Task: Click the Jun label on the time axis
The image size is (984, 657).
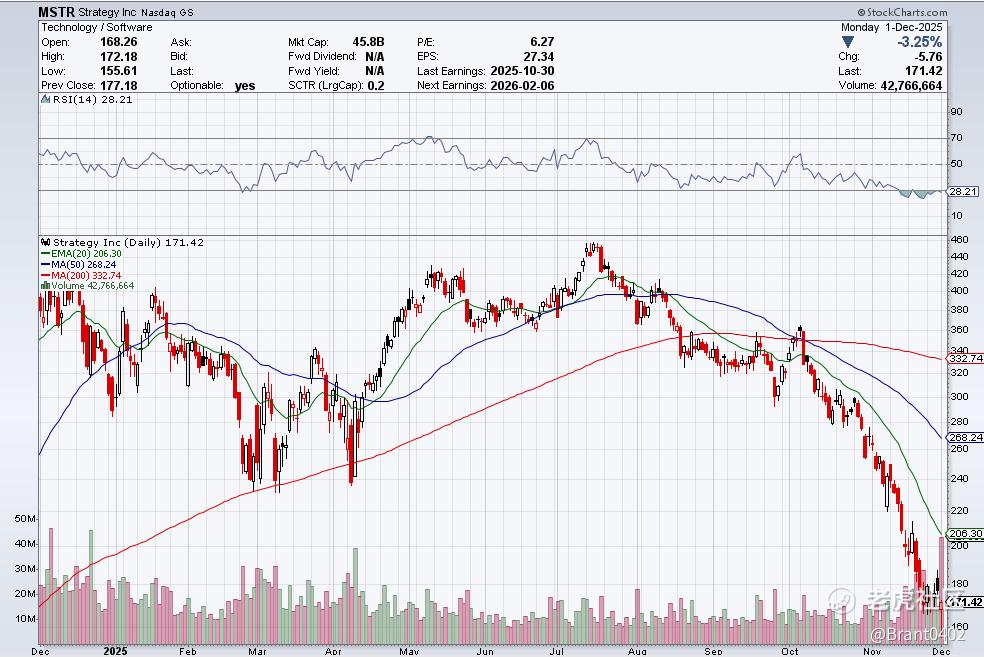Action: (x=485, y=651)
